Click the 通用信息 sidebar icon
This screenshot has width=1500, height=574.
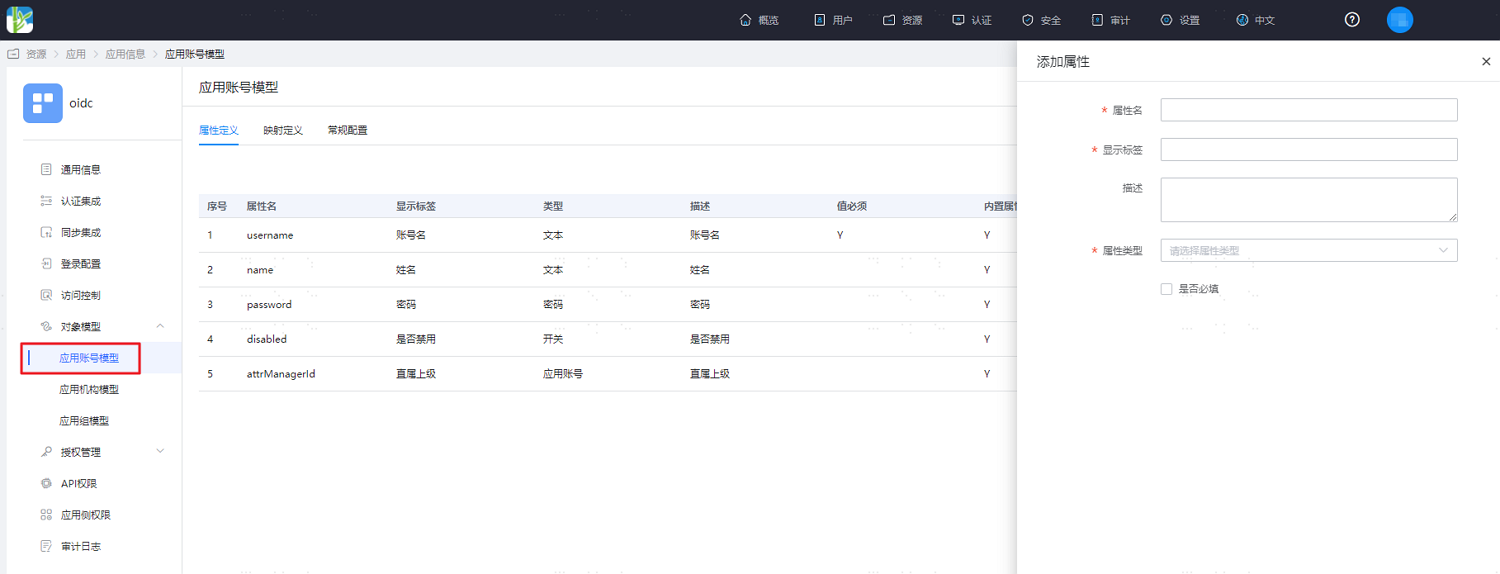(x=46, y=170)
